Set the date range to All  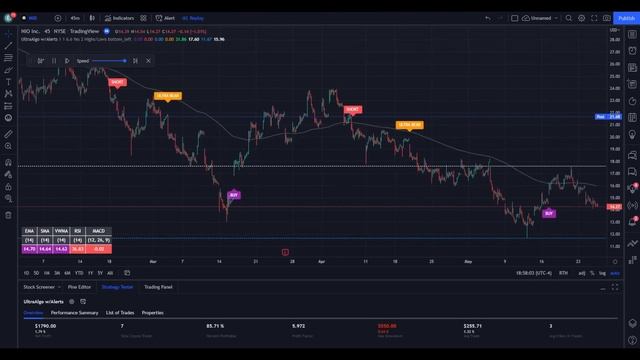pos(110,273)
